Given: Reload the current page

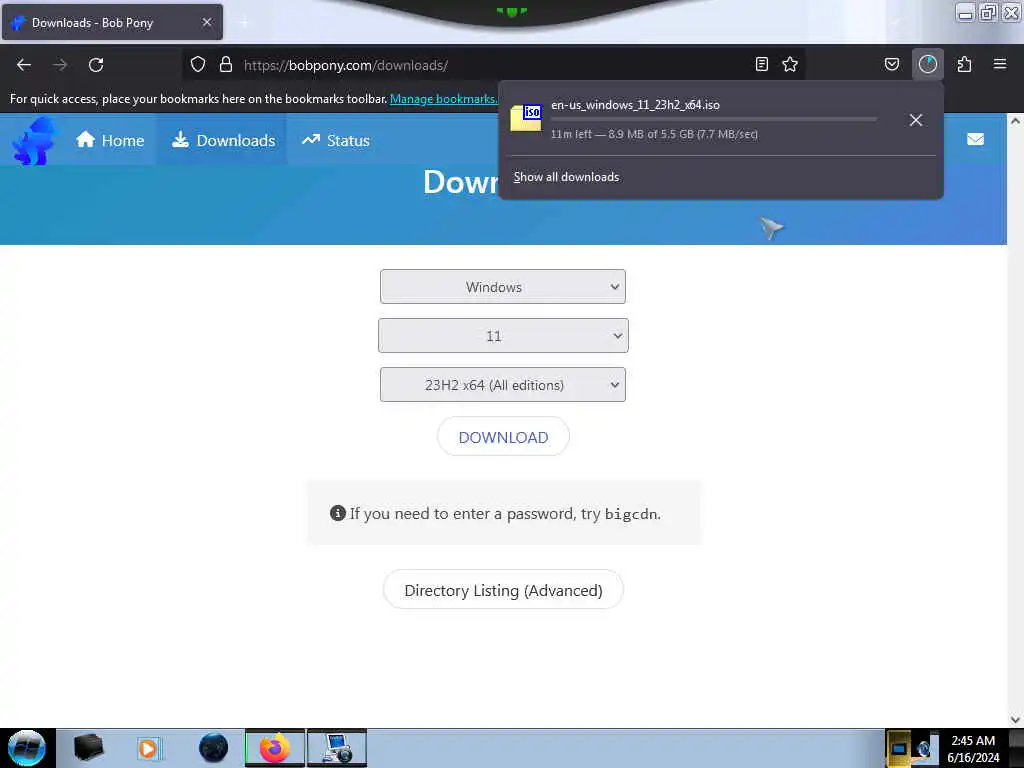Looking at the screenshot, I should pyautogui.click(x=96, y=65).
